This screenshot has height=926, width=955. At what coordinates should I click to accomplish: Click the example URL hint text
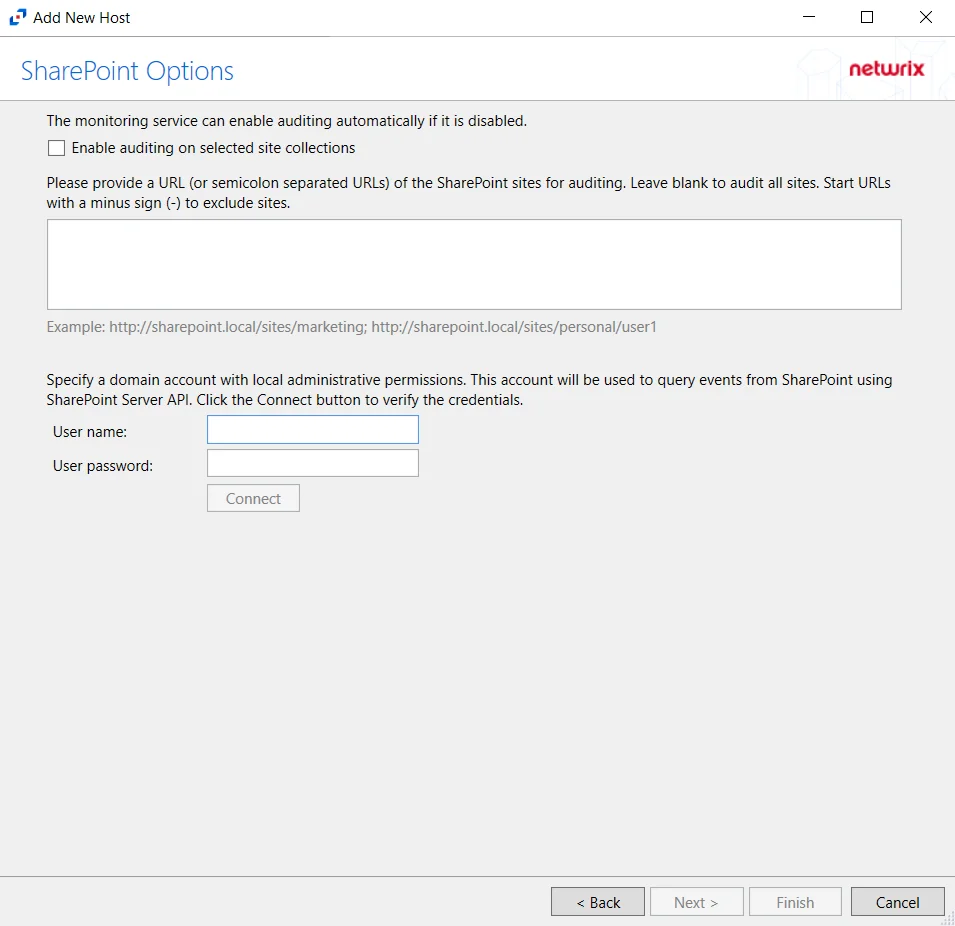point(351,327)
